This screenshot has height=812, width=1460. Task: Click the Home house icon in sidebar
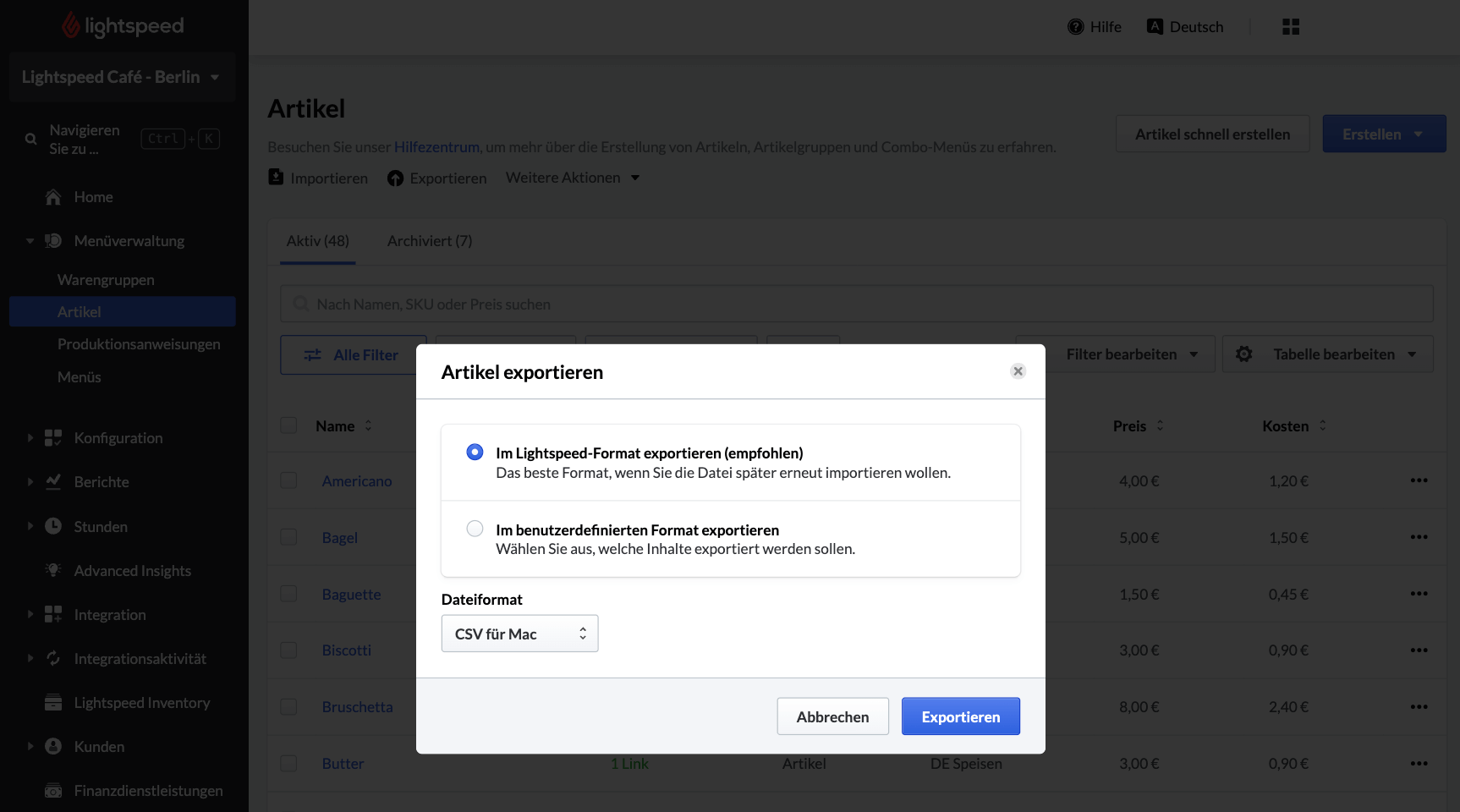53,197
